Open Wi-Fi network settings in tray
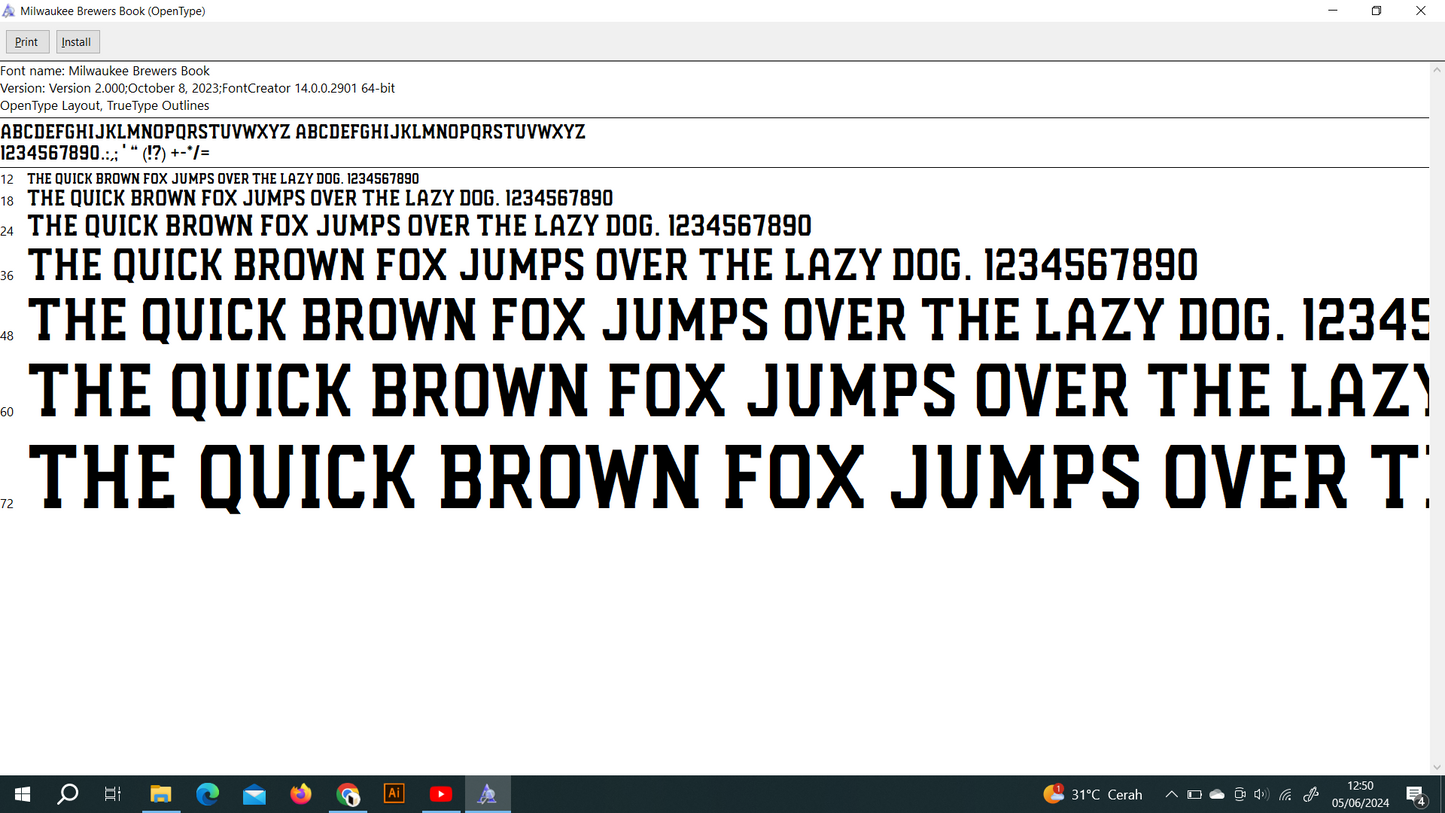 point(1286,795)
